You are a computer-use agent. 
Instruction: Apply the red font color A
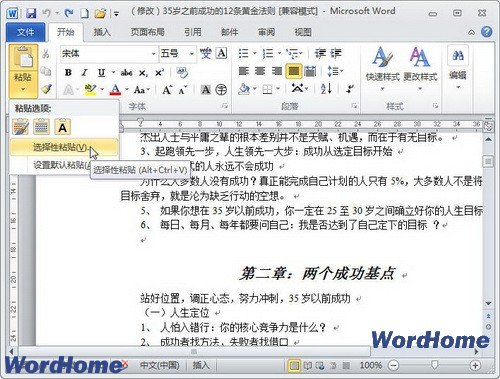click(115, 89)
